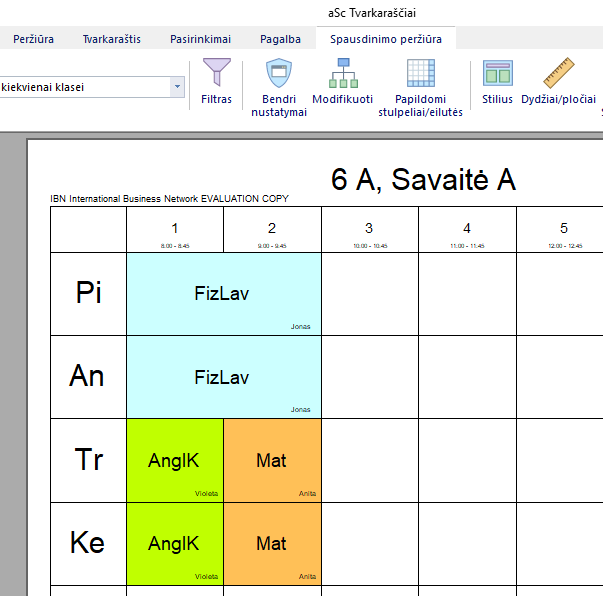Click the Tr day row header
603x596 pixels.
(x=88, y=460)
